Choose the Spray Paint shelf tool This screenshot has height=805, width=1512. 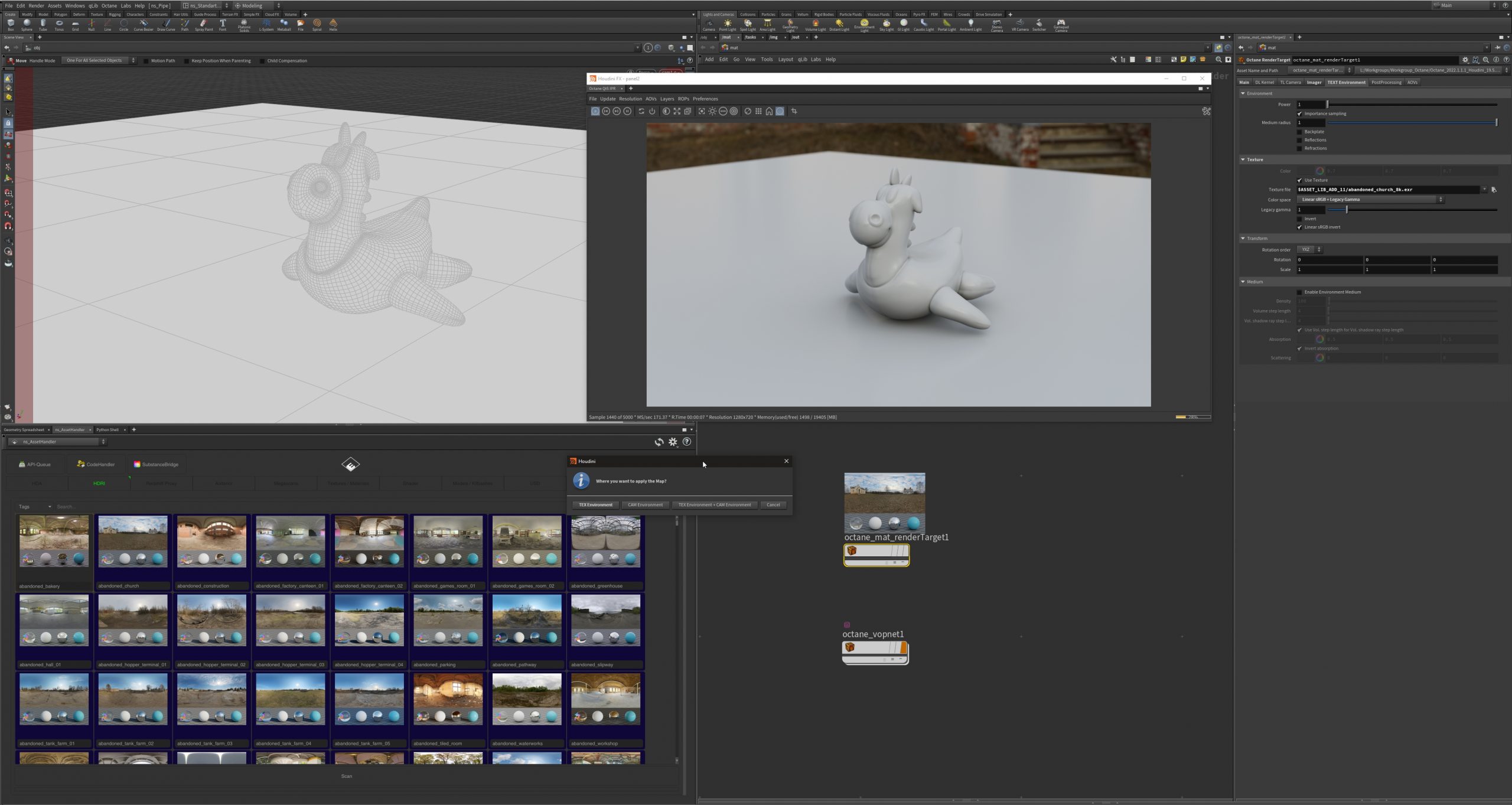[203, 24]
